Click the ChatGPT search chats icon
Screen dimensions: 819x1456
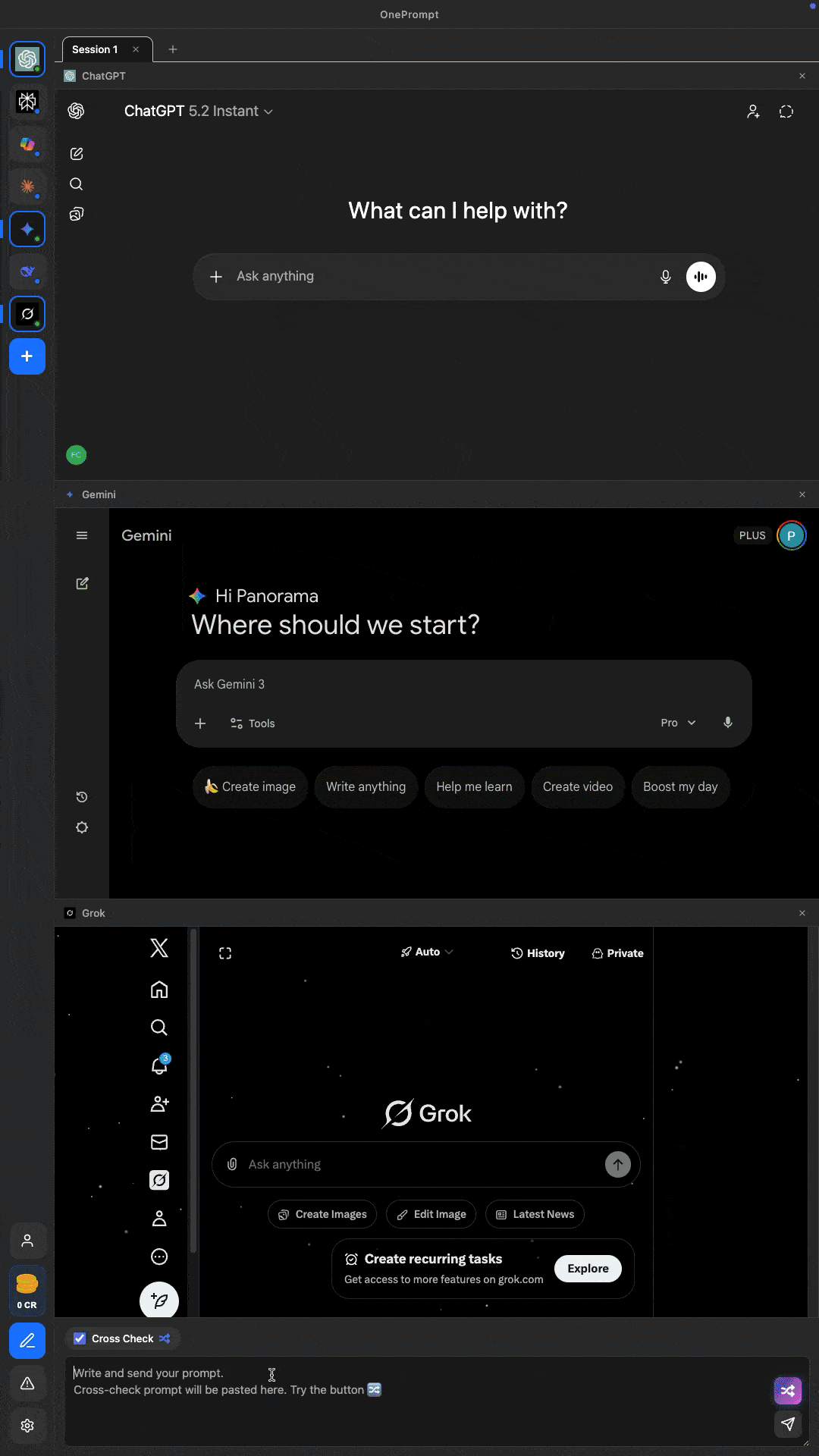(77, 184)
